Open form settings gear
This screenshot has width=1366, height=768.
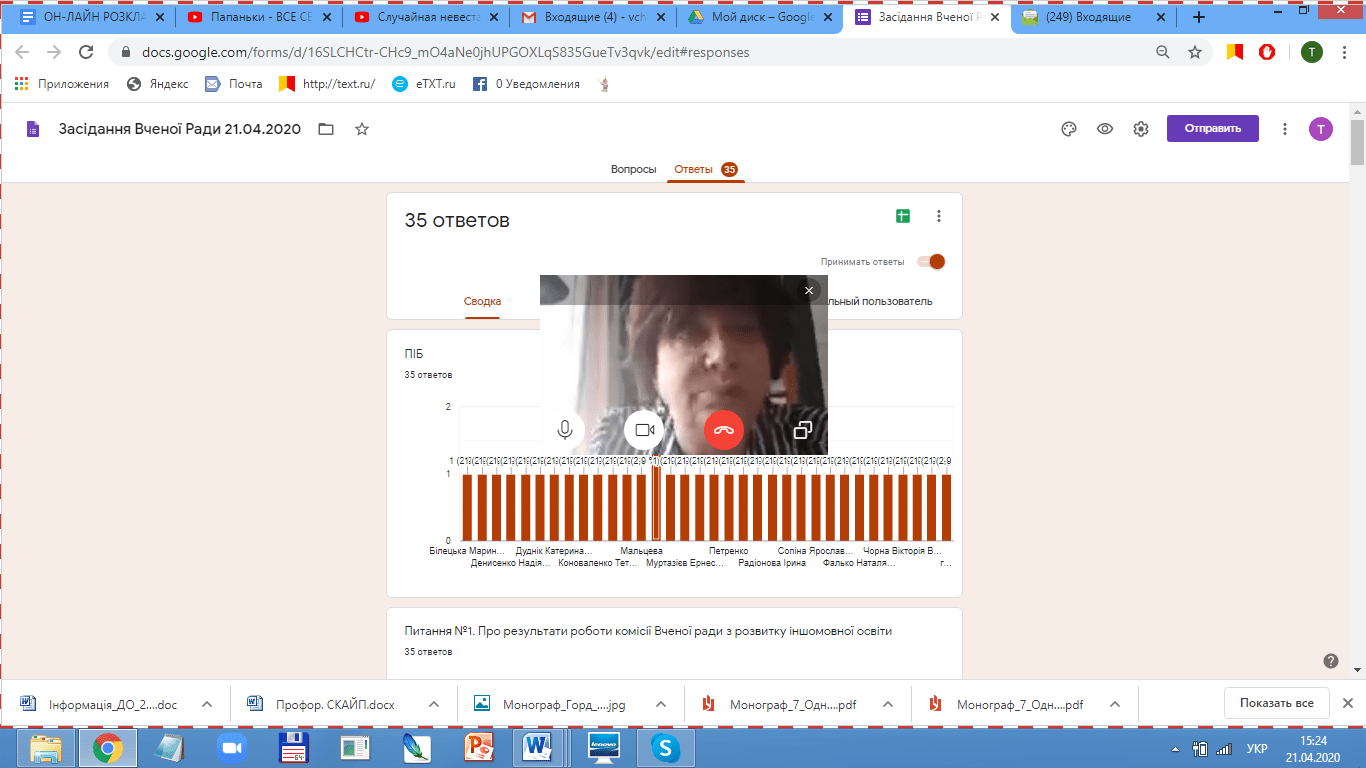(x=1141, y=129)
